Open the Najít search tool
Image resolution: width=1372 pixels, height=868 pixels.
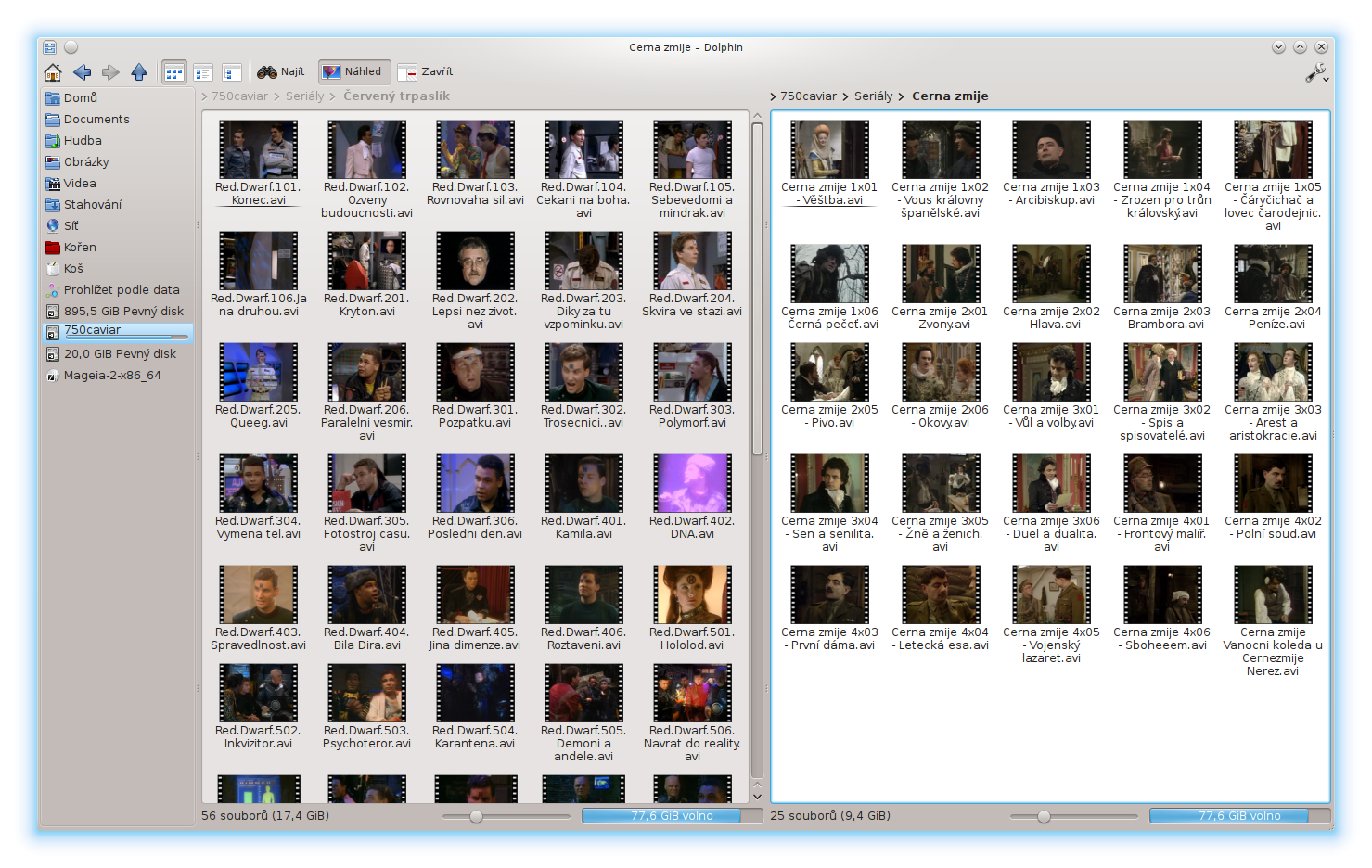tap(281, 71)
